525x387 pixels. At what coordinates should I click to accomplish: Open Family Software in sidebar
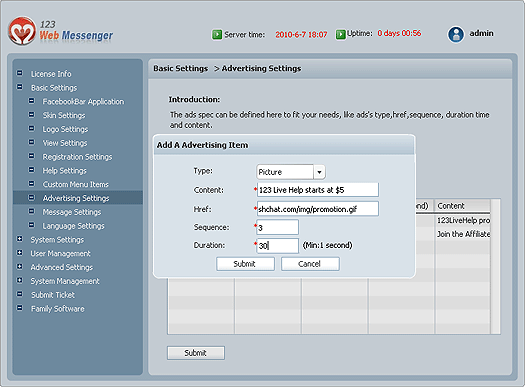tap(58, 309)
